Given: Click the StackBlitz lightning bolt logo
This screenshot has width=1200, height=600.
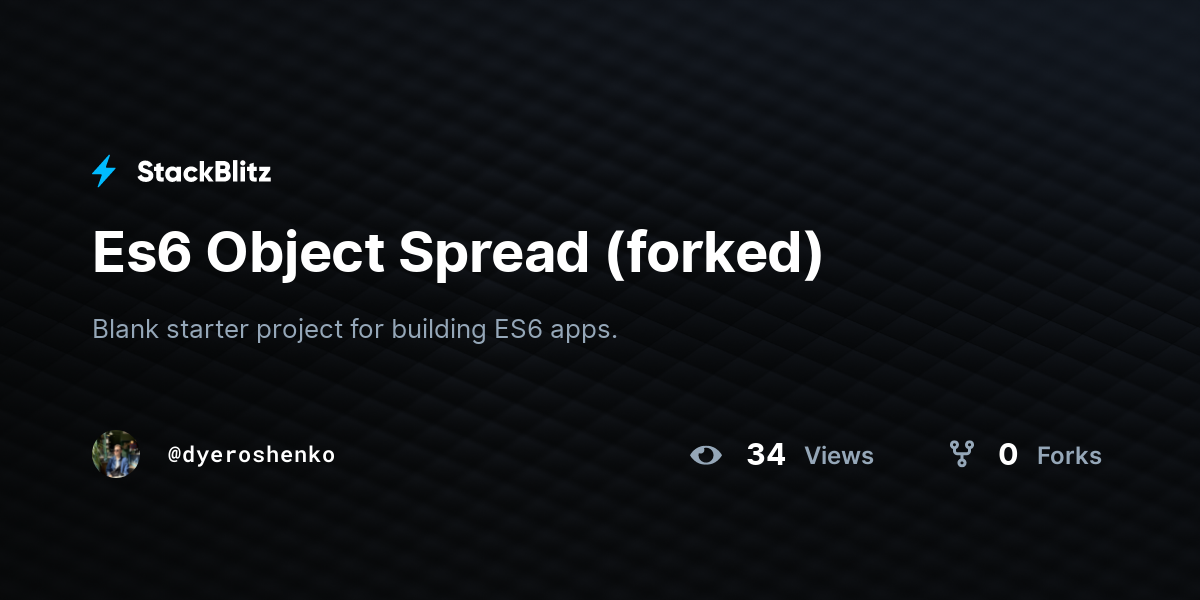Looking at the screenshot, I should 104,172.
